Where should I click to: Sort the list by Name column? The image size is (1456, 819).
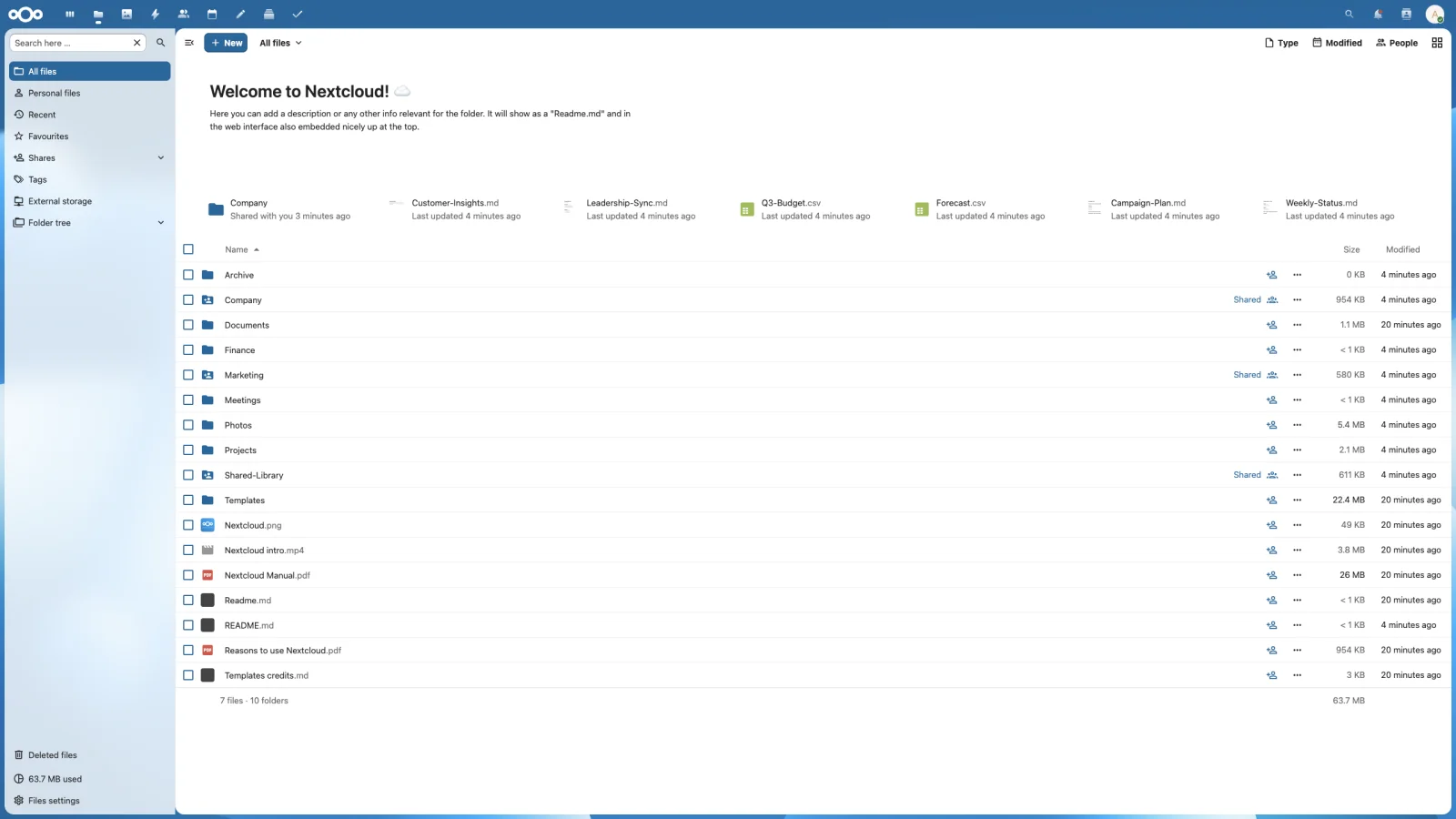(x=242, y=249)
